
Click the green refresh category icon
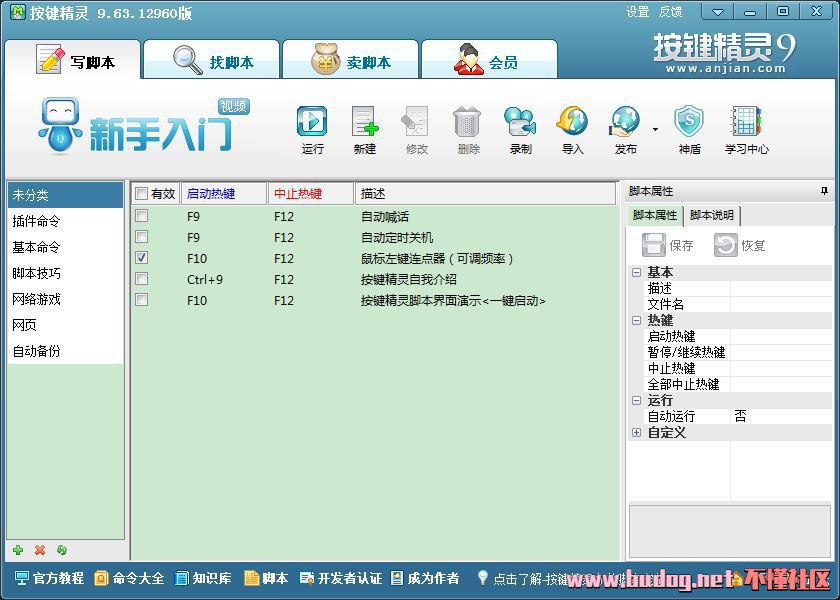tap(62, 550)
